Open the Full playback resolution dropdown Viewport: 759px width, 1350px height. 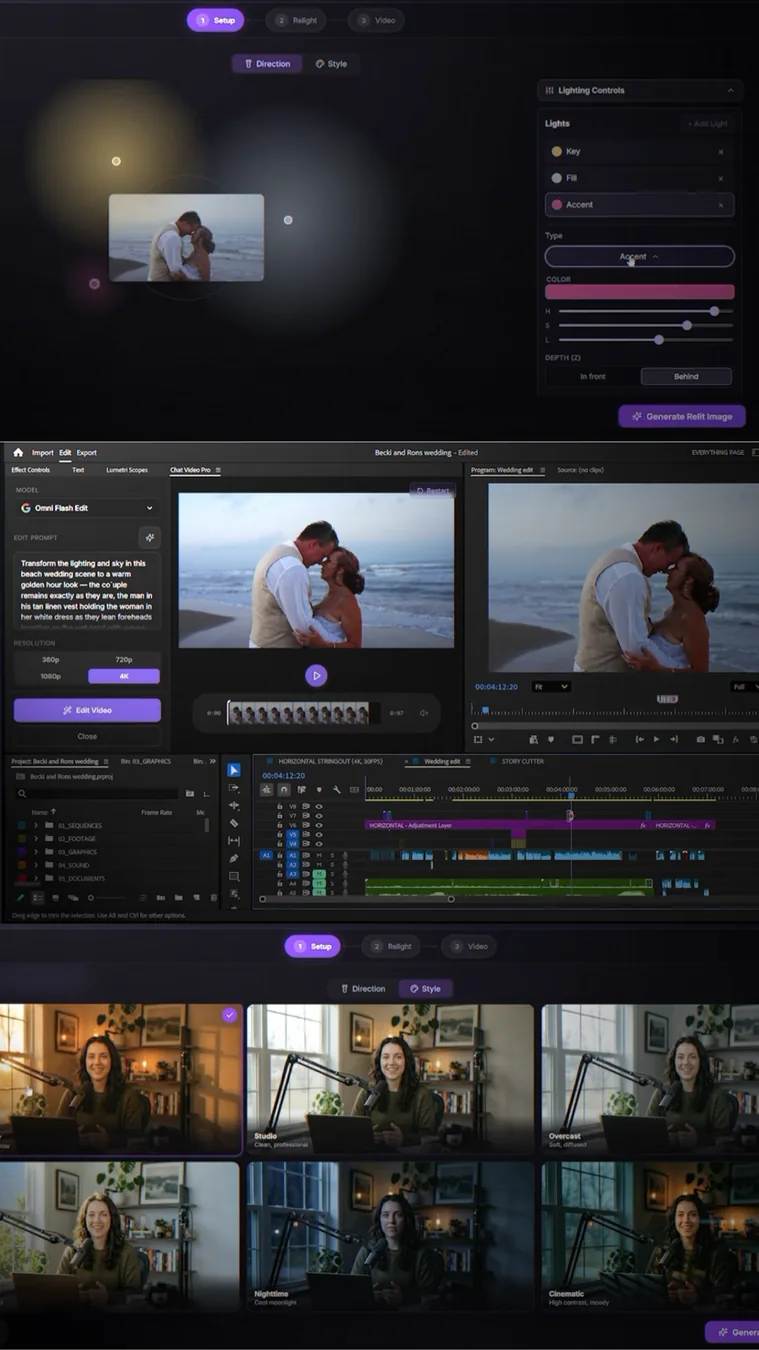click(x=745, y=687)
